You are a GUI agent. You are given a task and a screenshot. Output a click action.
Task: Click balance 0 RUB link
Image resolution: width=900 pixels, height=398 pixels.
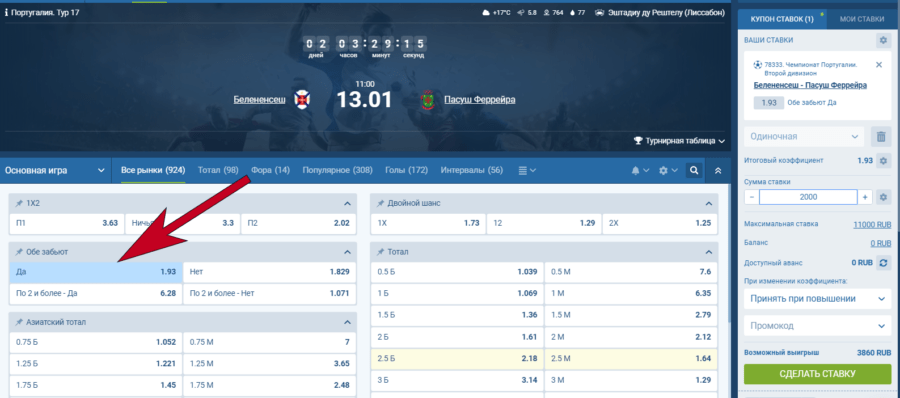[880, 243]
